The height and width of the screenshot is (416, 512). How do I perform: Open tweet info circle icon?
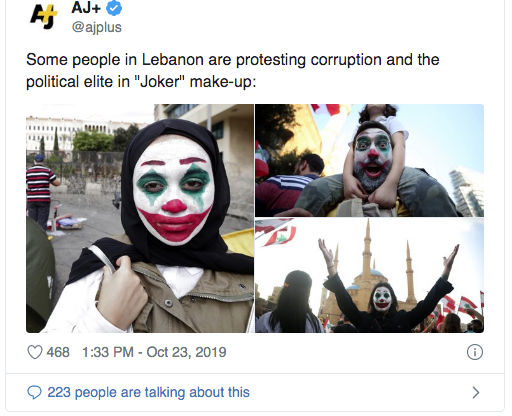(x=475, y=352)
